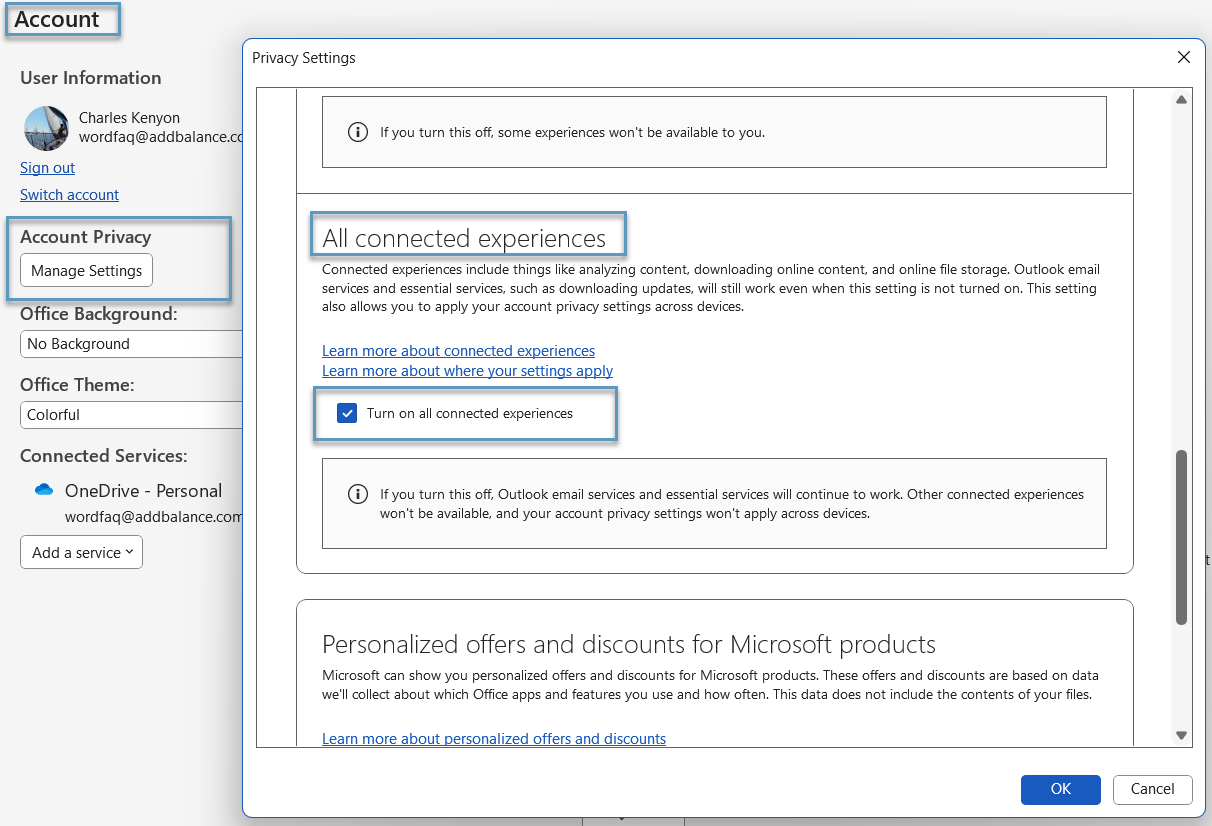The width and height of the screenshot is (1212, 826).
Task: Click info icon beside 'some experiences won't be available'
Action: point(357,132)
